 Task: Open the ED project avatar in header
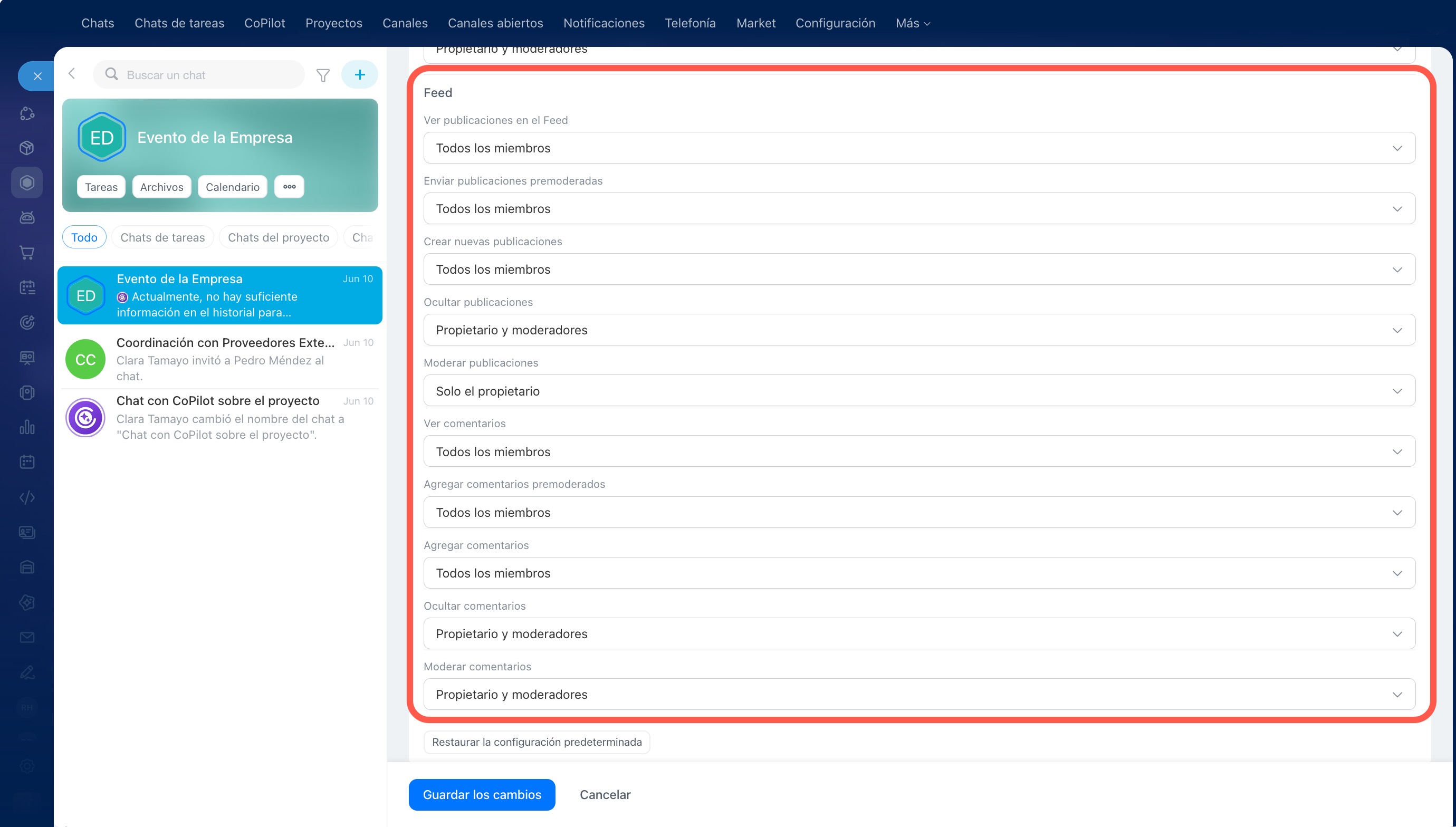[102, 137]
